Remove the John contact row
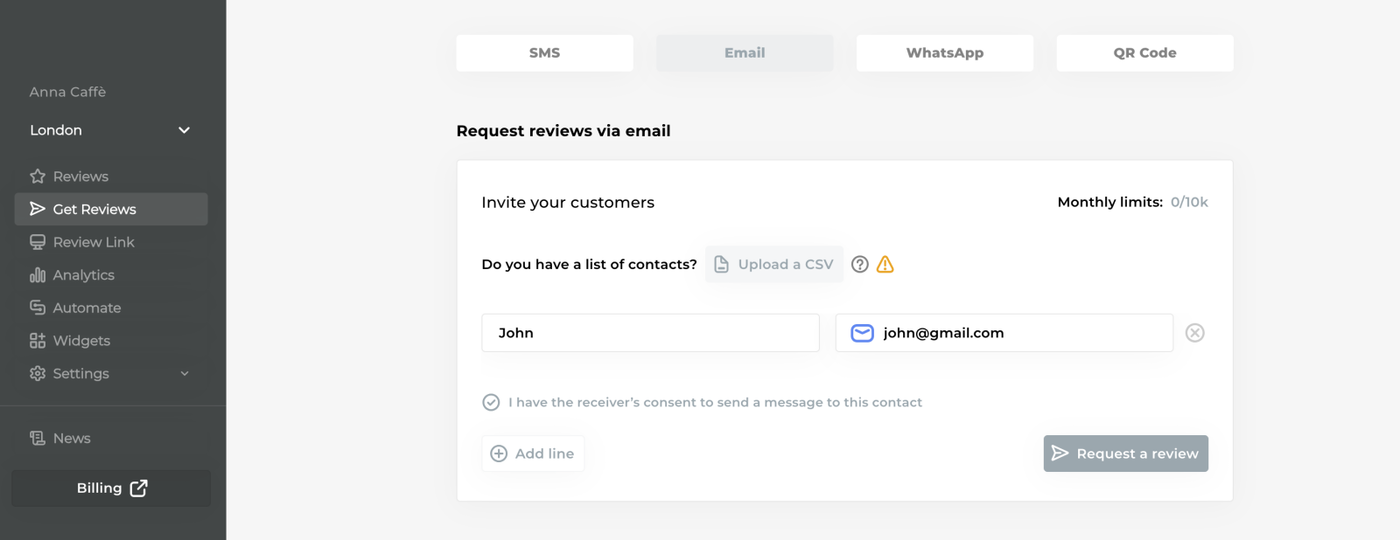1400x540 pixels. [x=1194, y=333]
